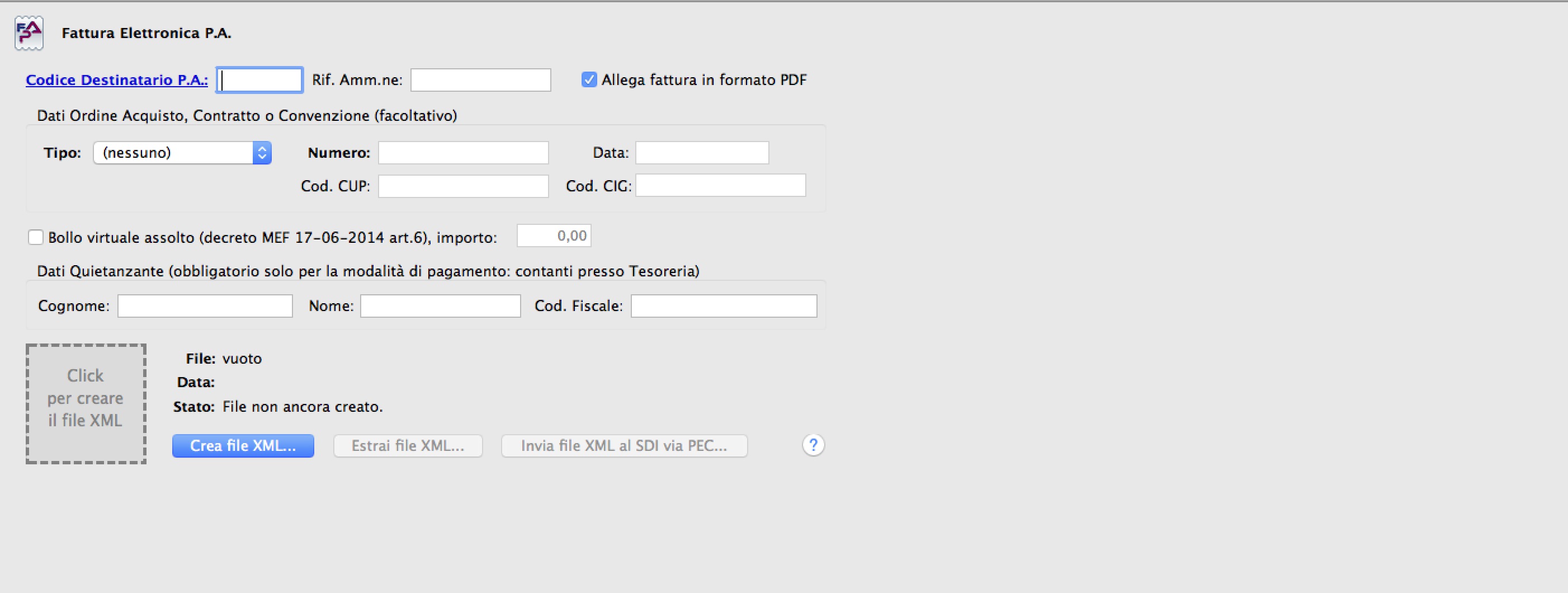Focus the Cod. CUP field
The width and height of the screenshot is (1568, 593).
click(x=463, y=186)
